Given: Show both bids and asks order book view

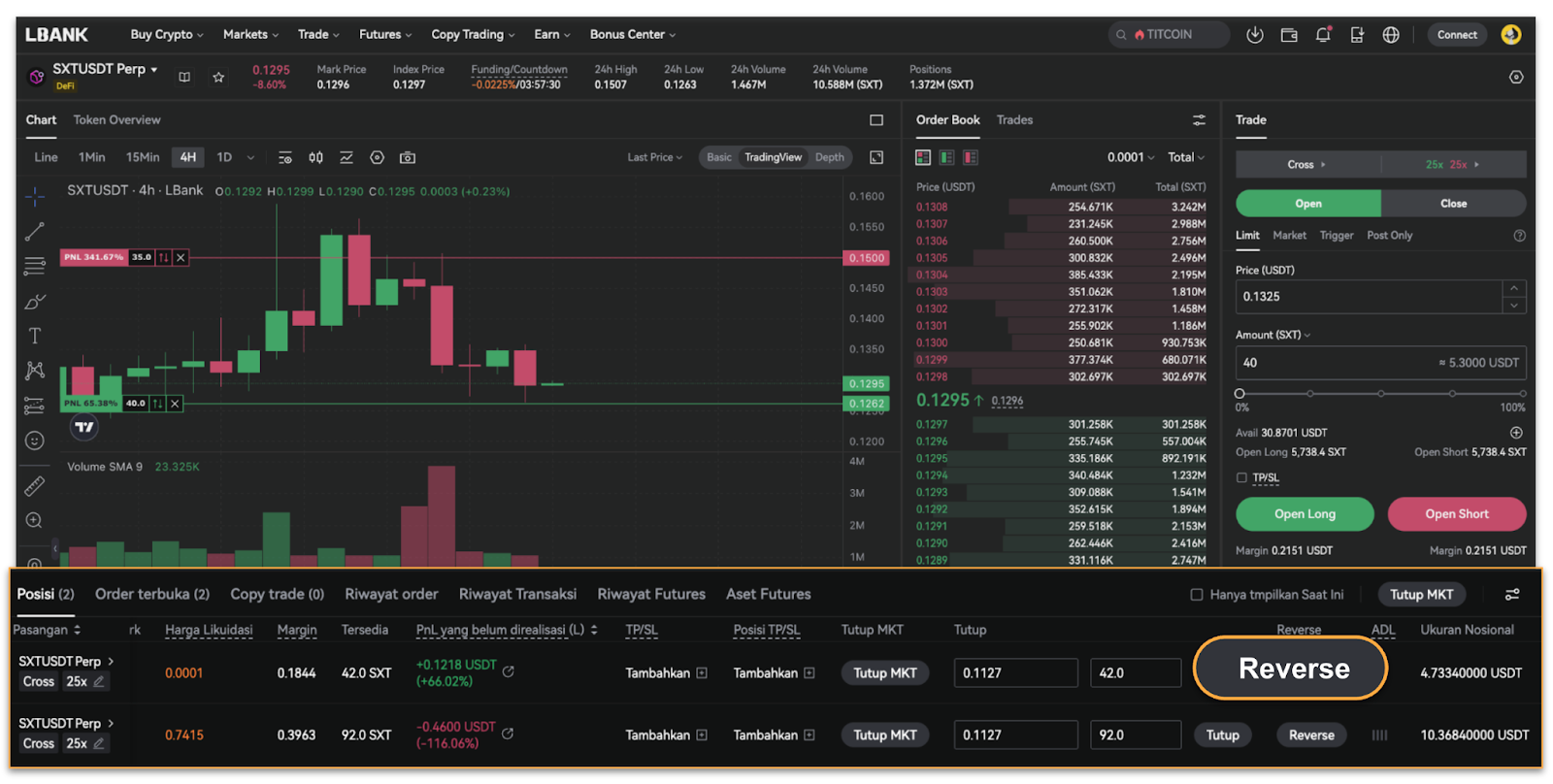Looking at the screenshot, I should [x=923, y=157].
